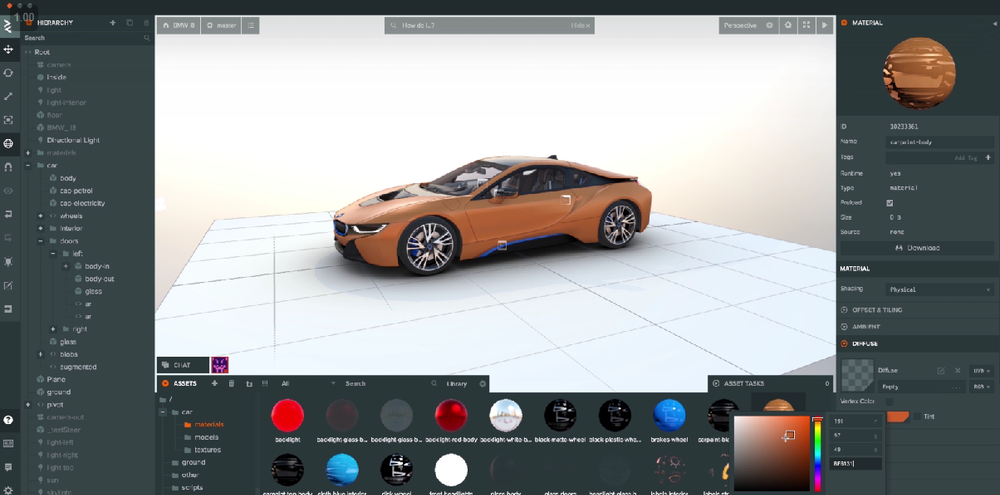This screenshot has width=1000, height=495.
Task: Open the asset Library button
Action: pyautogui.click(x=456, y=383)
